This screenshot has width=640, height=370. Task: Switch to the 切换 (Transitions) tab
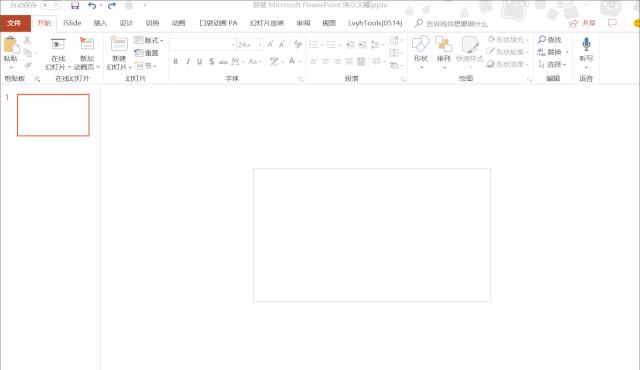(152, 23)
